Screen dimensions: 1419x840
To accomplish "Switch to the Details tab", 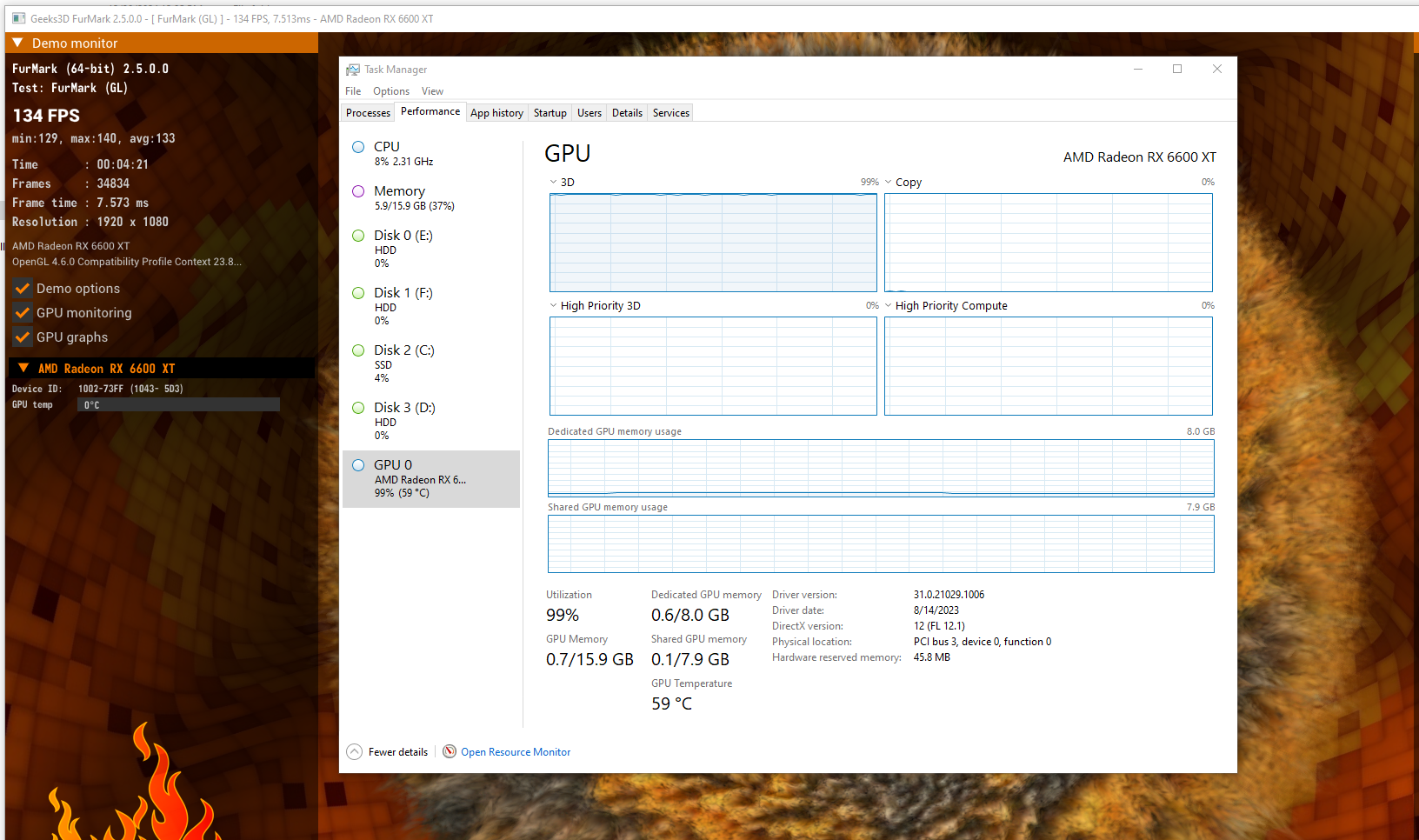I will pyautogui.click(x=627, y=113).
